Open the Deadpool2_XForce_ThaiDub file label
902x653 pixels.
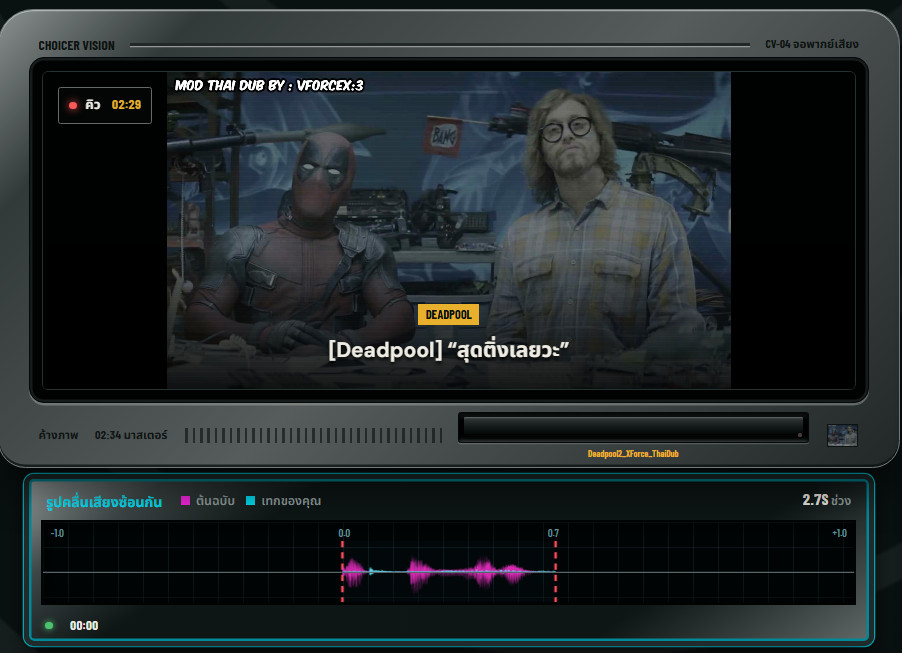tap(633, 454)
